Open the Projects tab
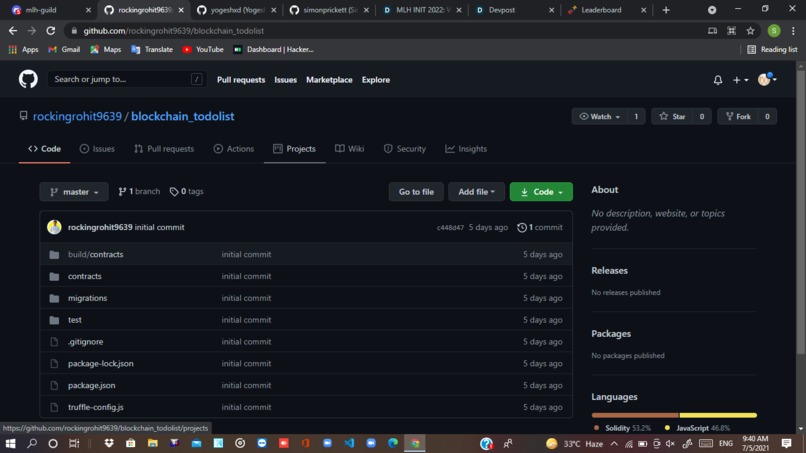806x453 pixels. point(295,149)
